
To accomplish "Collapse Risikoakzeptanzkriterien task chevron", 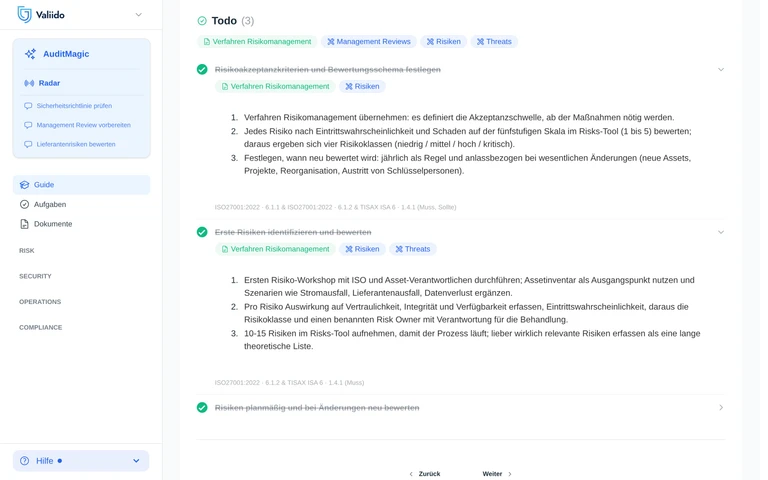I will [x=721, y=70].
